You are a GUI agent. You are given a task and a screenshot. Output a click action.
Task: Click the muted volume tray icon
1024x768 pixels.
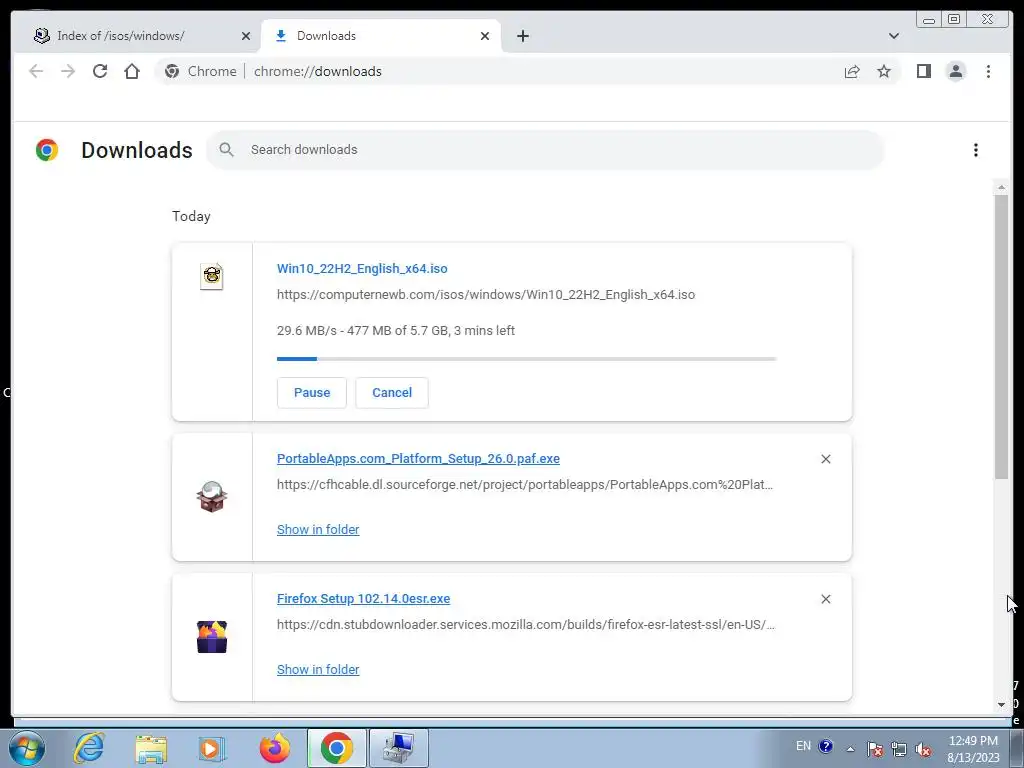(x=923, y=749)
